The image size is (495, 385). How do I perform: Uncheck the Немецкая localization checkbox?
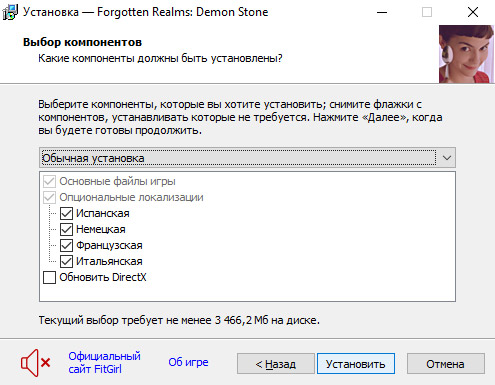click(66, 229)
